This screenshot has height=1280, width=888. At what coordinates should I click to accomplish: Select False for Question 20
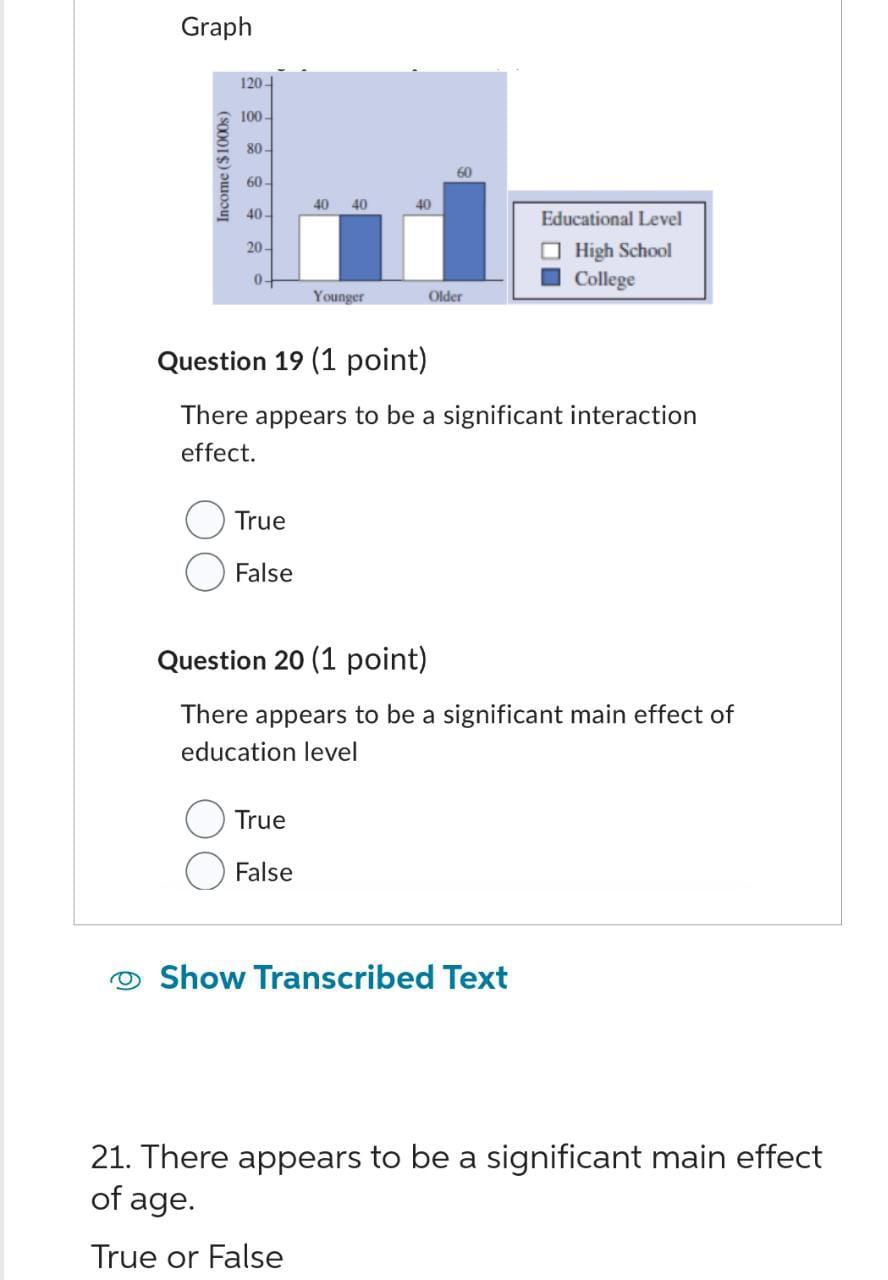pyautogui.click(x=204, y=870)
